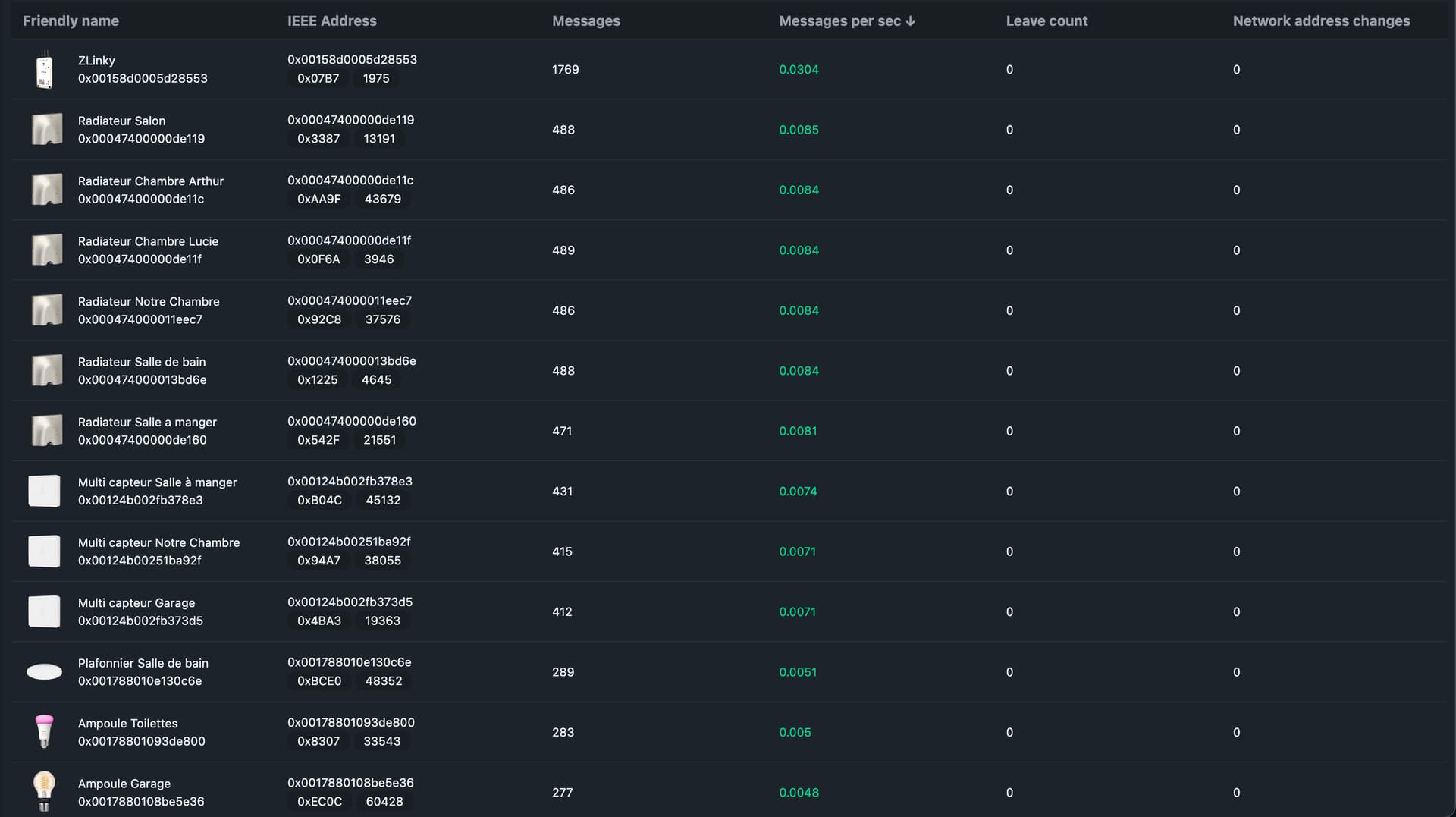Open Radiateur Salle de bain device link
1456x817 pixels.
click(x=141, y=362)
